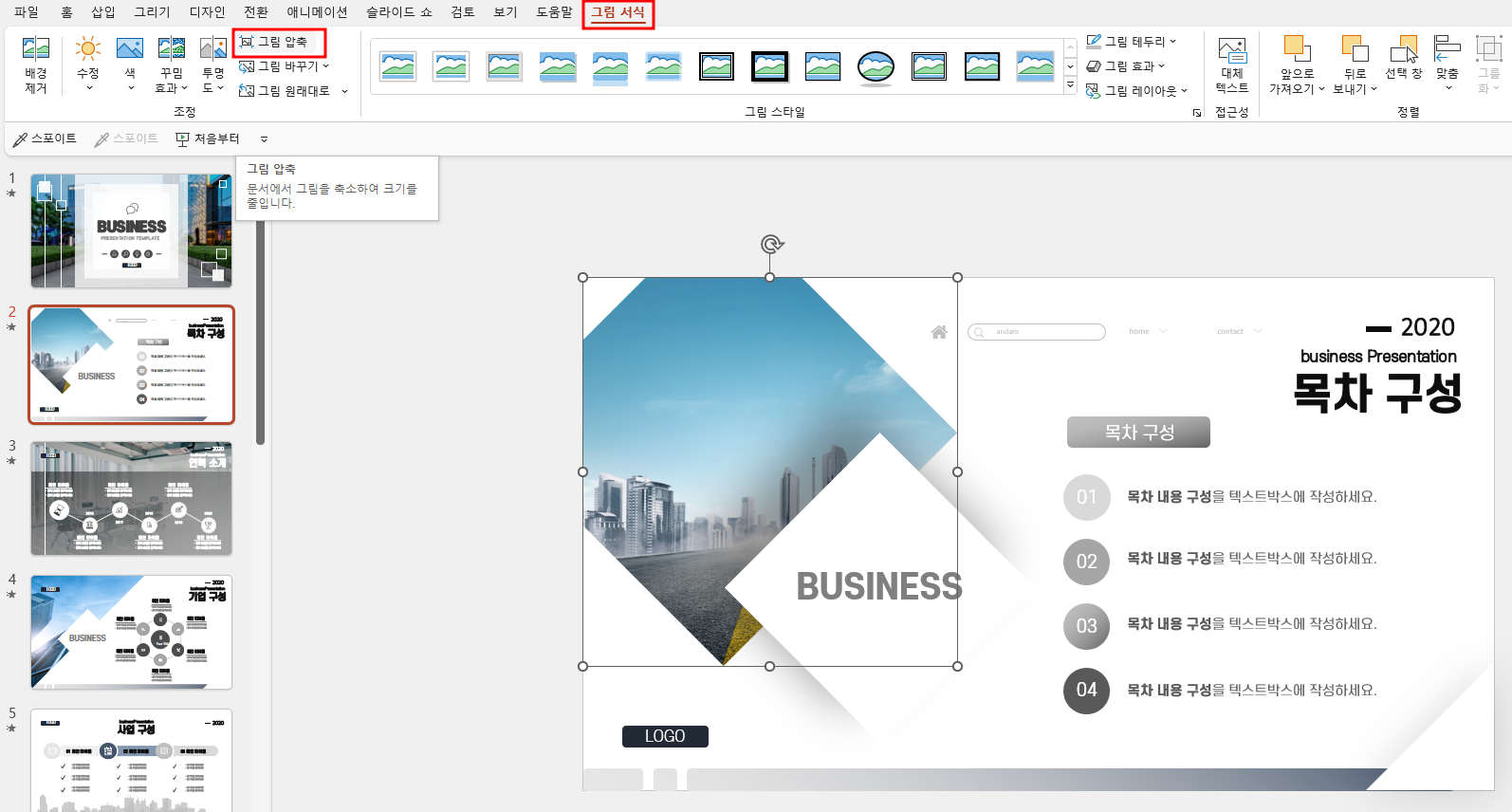Viewport: 1512px width, 812px height.
Task: Click the search field on the slide
Action: (1037, 332)
